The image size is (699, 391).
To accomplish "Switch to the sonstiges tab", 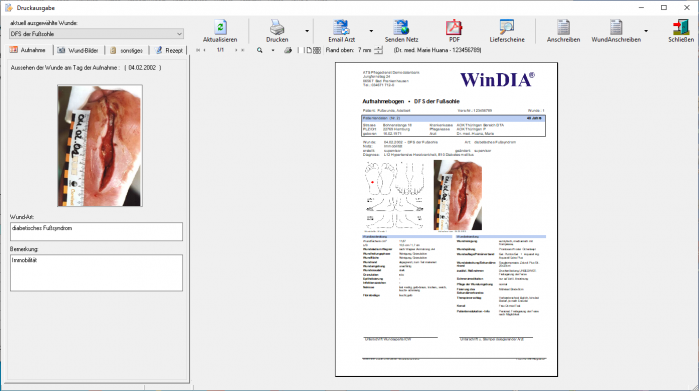I will (127, 50).
